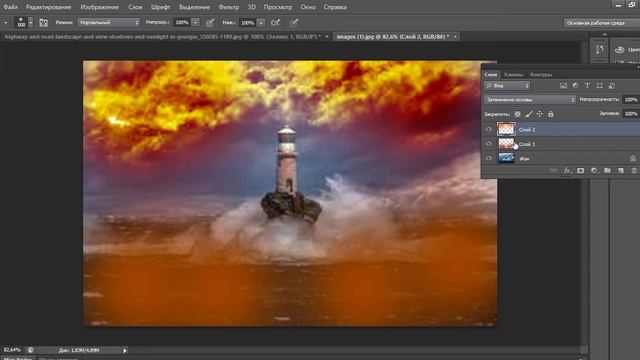Open the tool preset picker arrow
Screen dimensions: 640x360
(x=6, y=23)
